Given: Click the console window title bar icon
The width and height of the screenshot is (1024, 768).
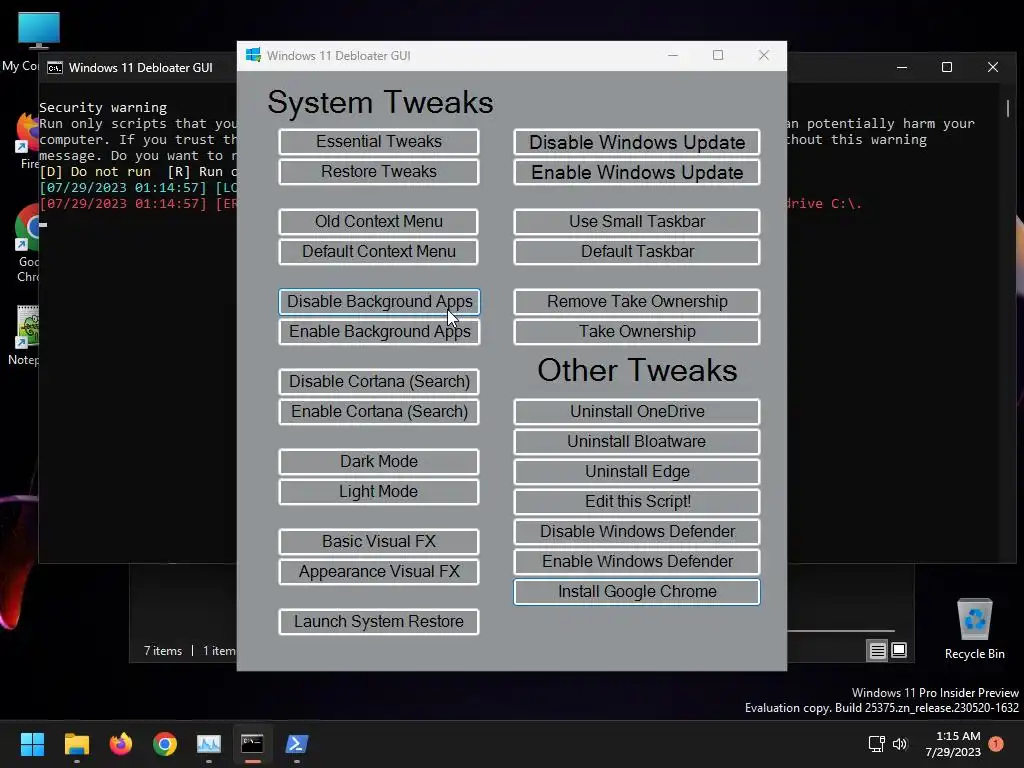Looking at the screenshot, I should click(x=55, y=68).
